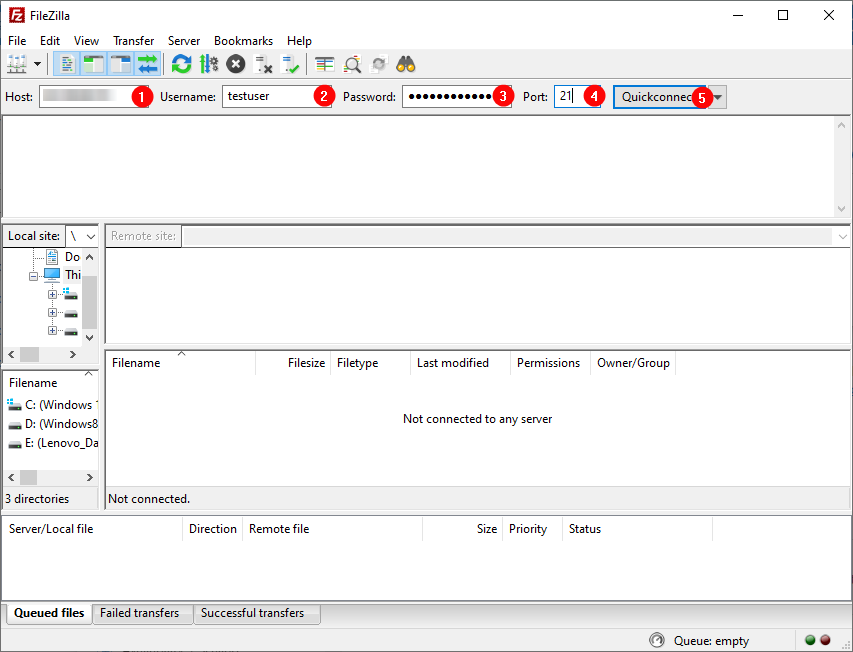Toggle local directory tree display
The width and height of the screenshot is (853, 652).
(x=94, y=64)
